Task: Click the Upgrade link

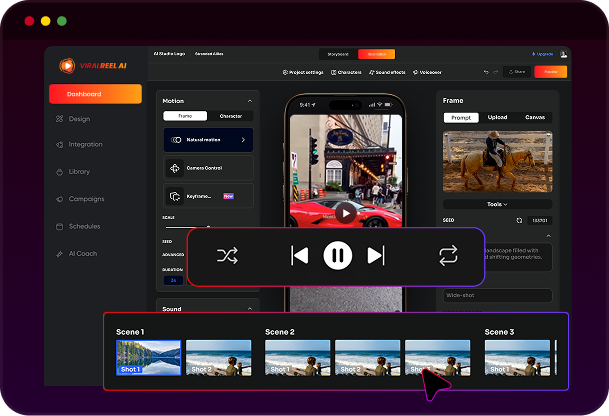Action: [541, 54]
